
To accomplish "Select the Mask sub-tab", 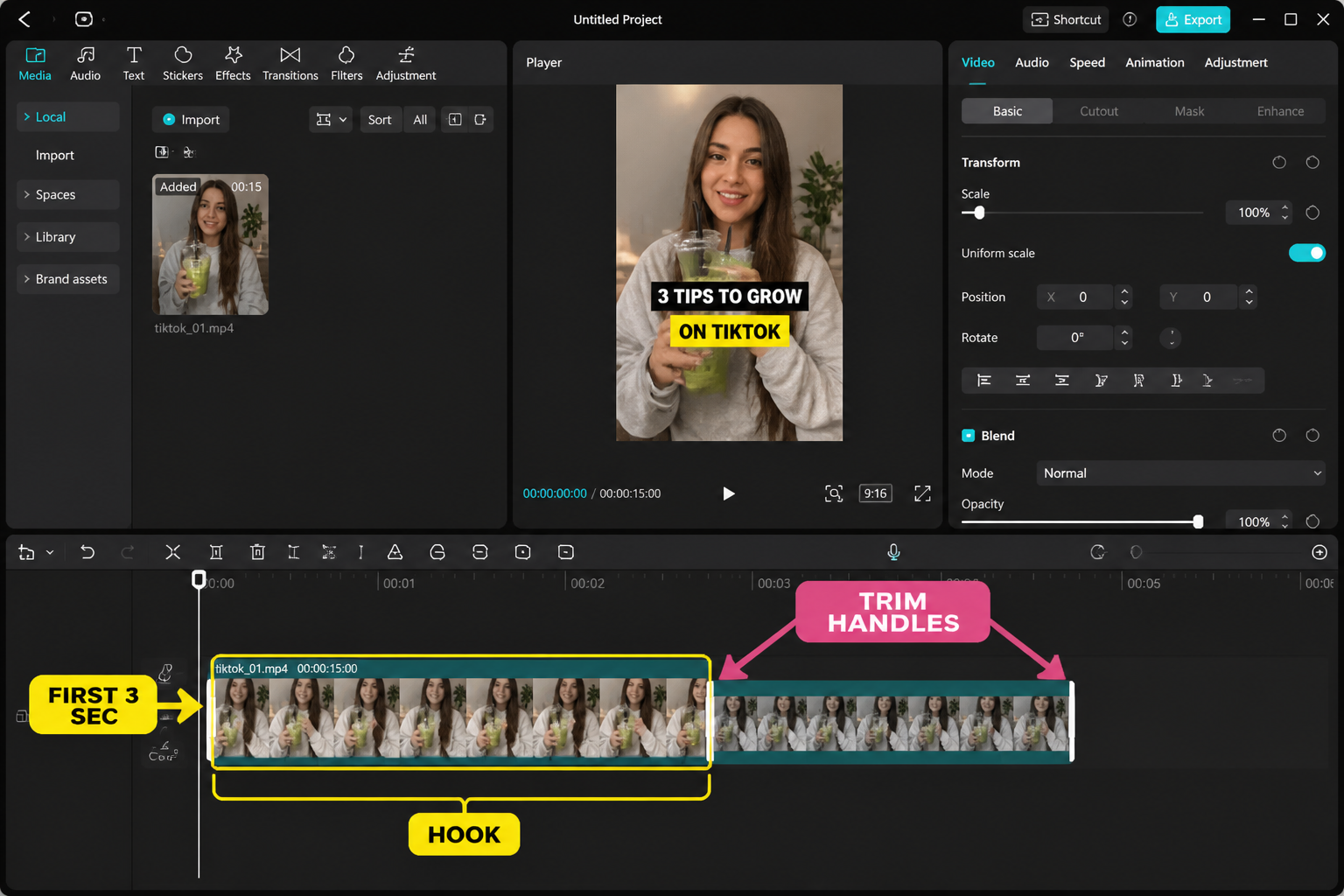I will tap(1189, 111).
